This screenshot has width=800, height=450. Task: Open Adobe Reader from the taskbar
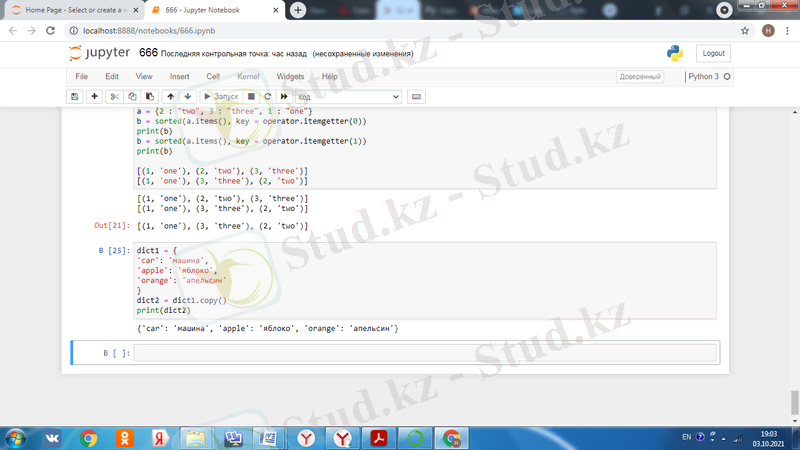(379, 438)
